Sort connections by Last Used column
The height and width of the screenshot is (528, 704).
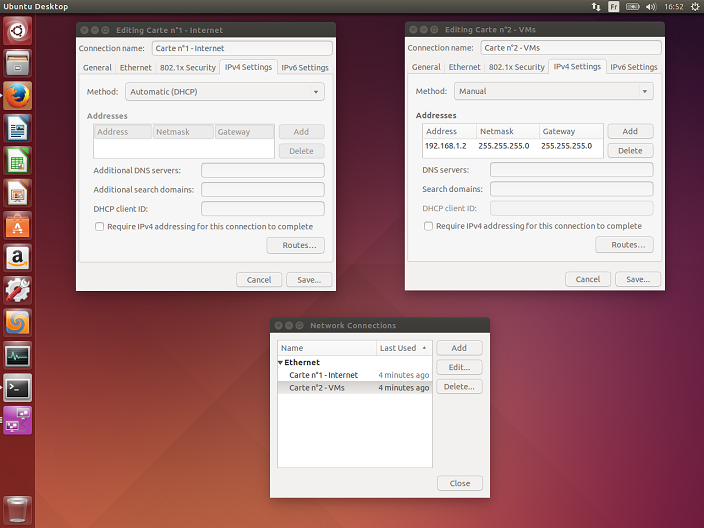(x=403, y=348)
